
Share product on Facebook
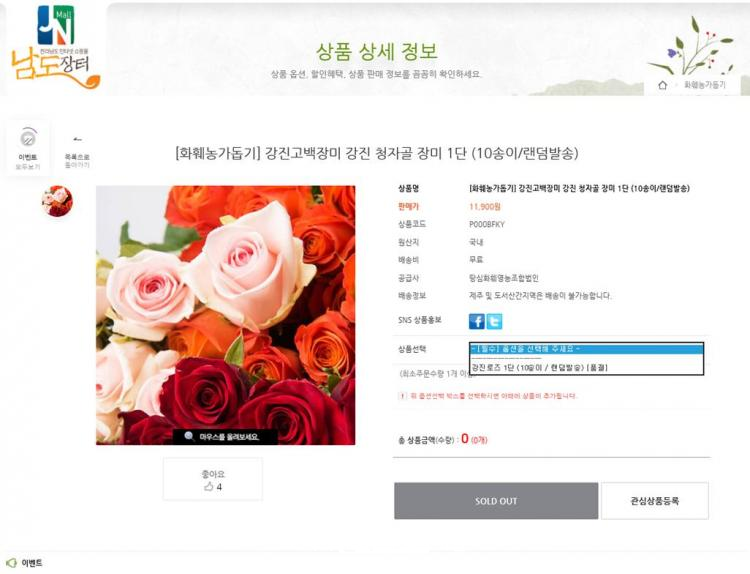[477, 321]
